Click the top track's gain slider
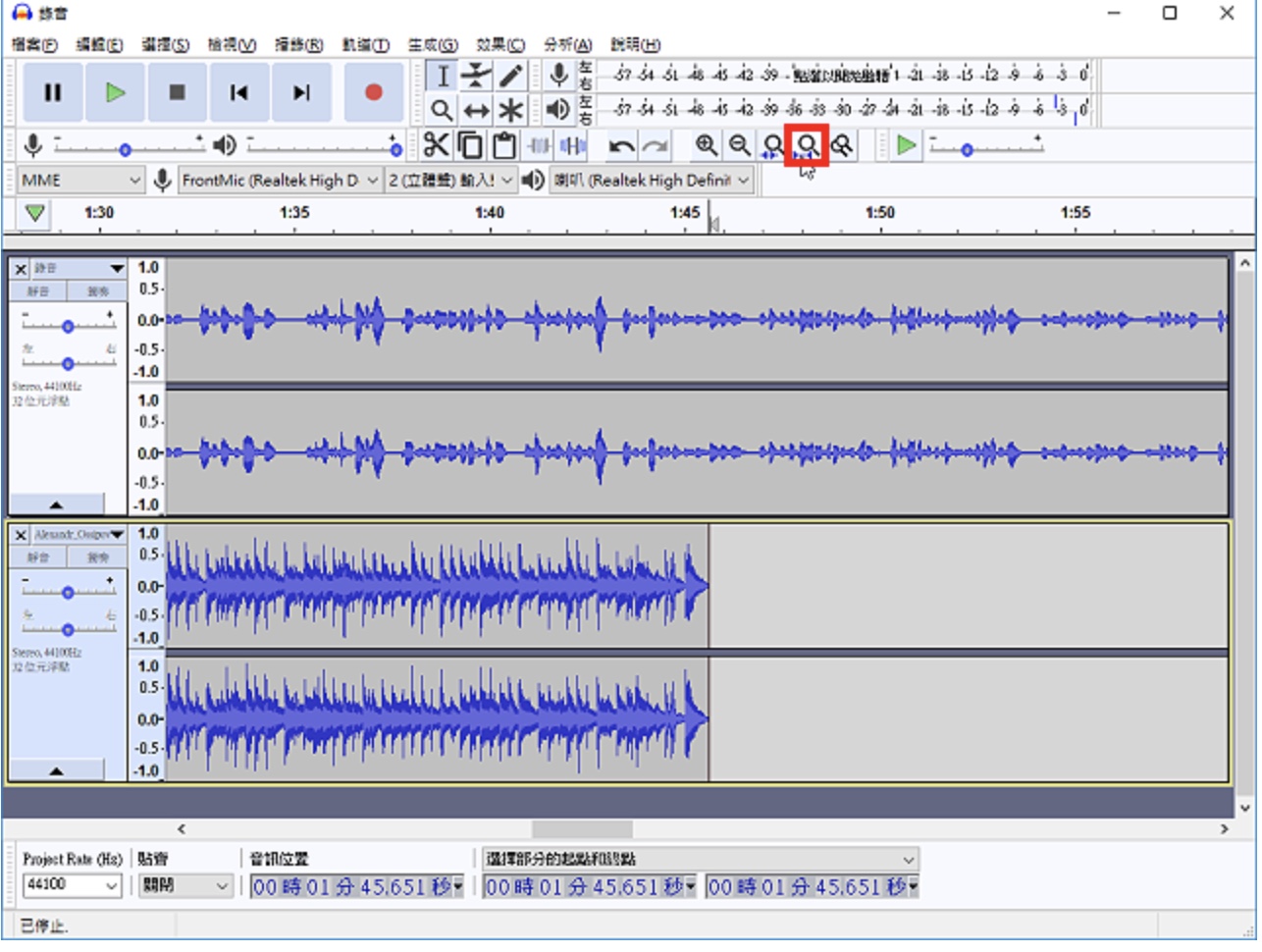1262x952 pixels. (x=68, y=323)
